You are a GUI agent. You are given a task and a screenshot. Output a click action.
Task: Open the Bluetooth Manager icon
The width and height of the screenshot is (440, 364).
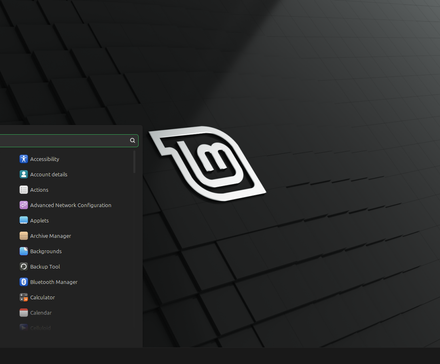click(x=24, y=282)
